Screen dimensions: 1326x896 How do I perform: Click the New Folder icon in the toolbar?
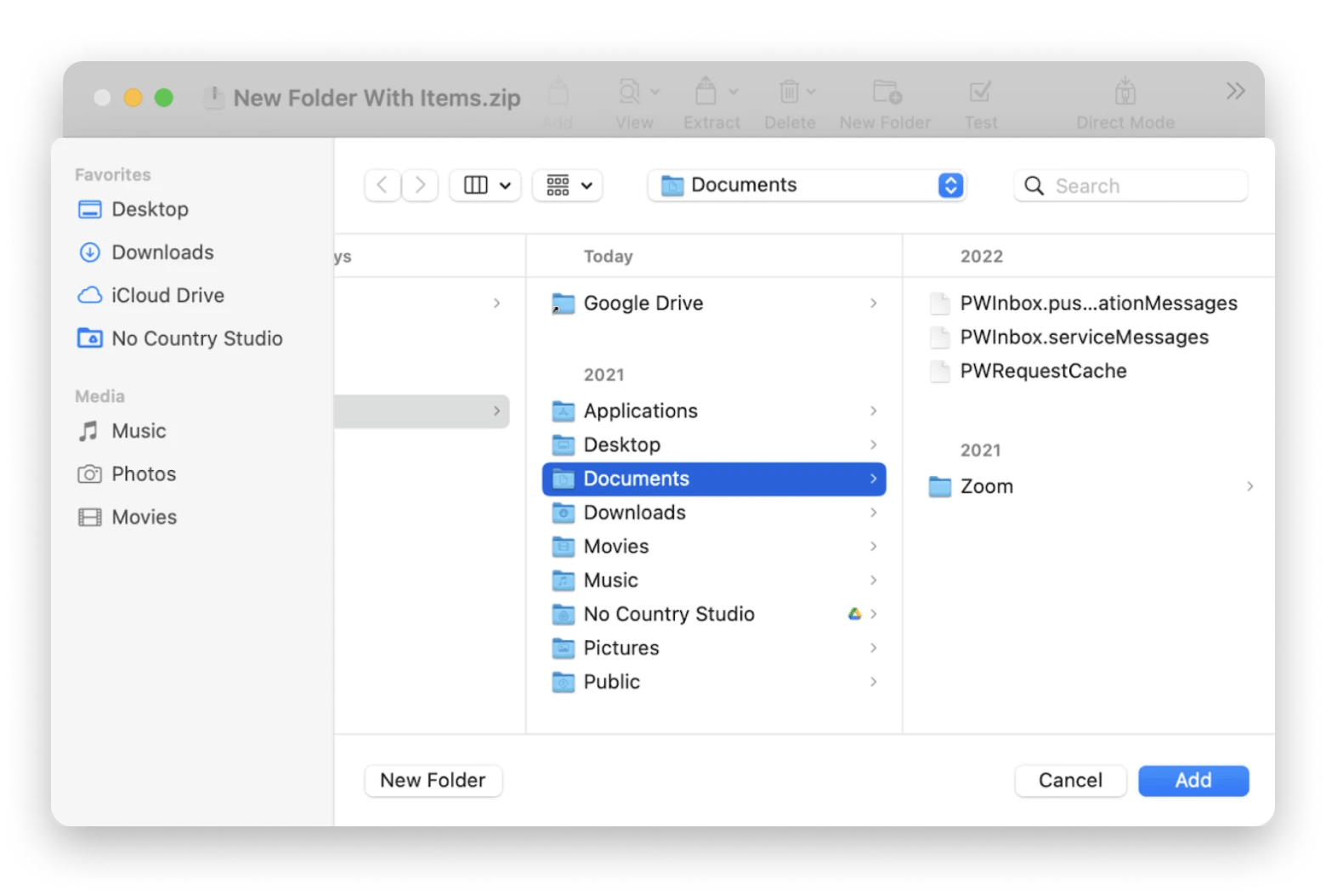884,92
